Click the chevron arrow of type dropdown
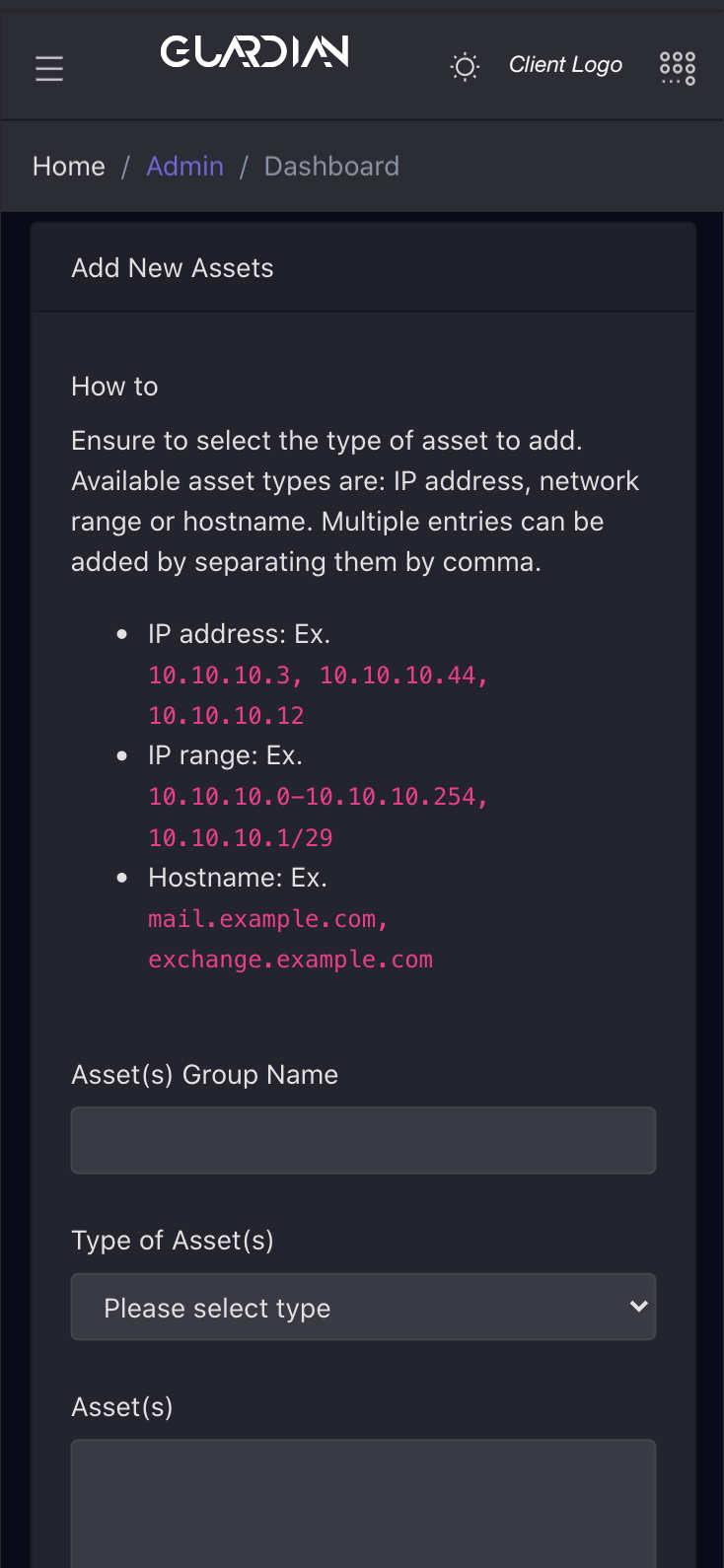This screenshot has width=724, height=1568. (638, 1307)
